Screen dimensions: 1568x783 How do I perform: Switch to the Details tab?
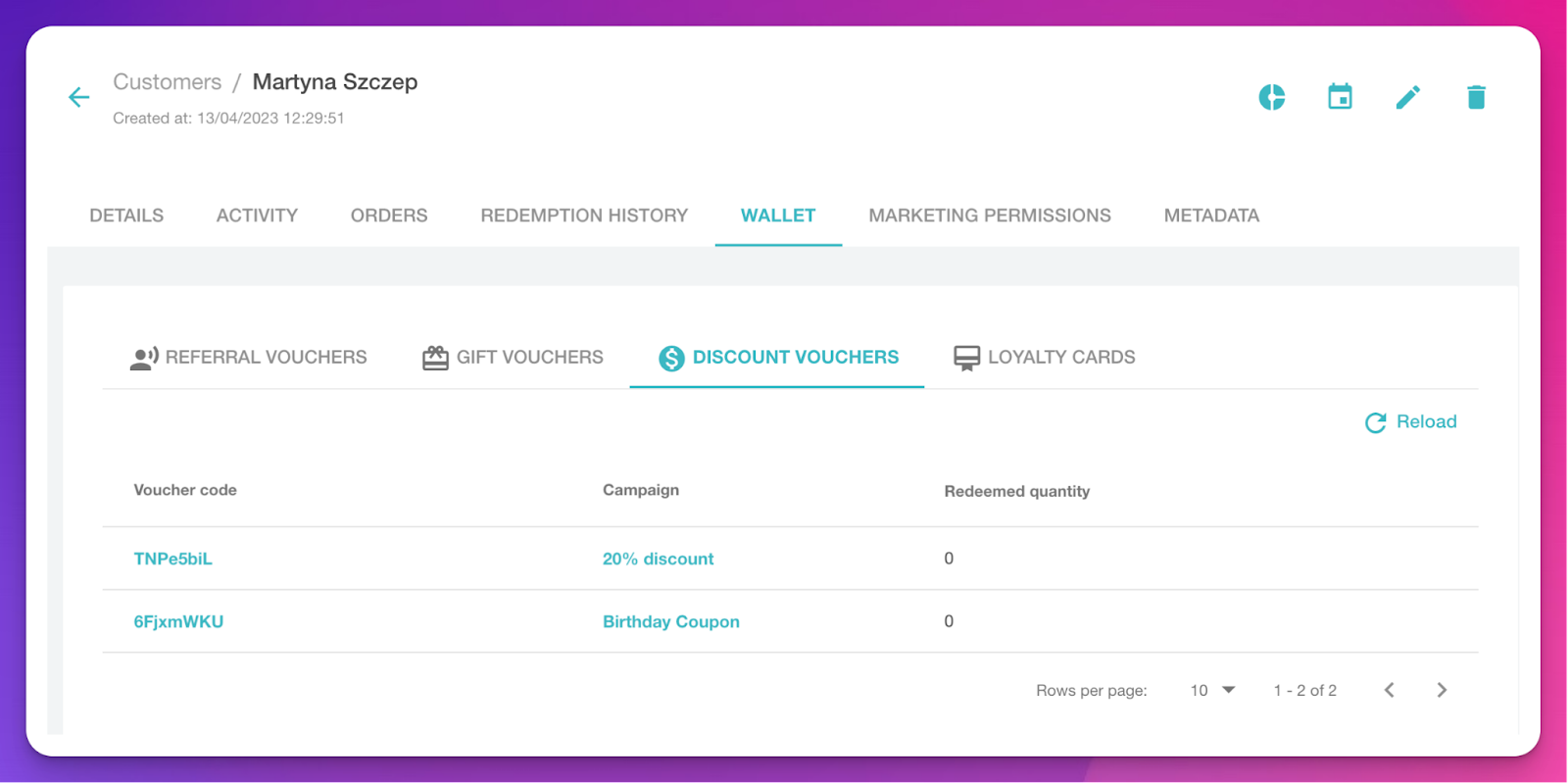coord(126,216)
